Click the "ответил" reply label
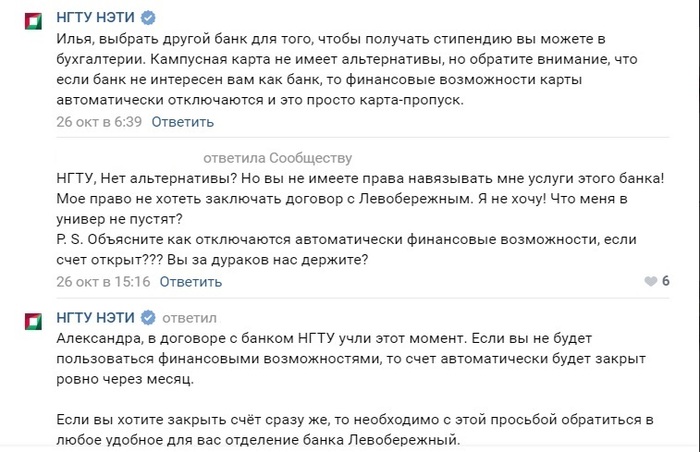 [189, 318]
